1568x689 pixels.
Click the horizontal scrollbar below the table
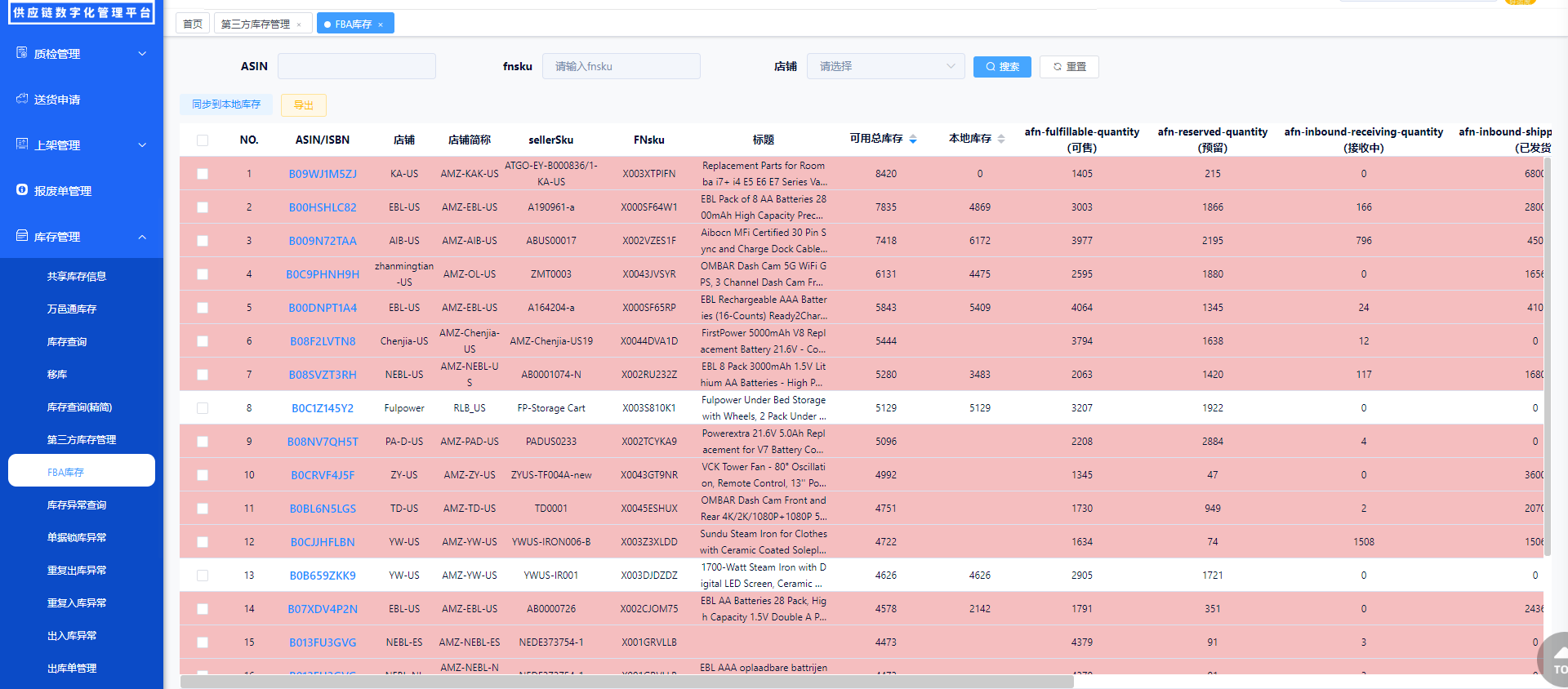pos(626,682)
